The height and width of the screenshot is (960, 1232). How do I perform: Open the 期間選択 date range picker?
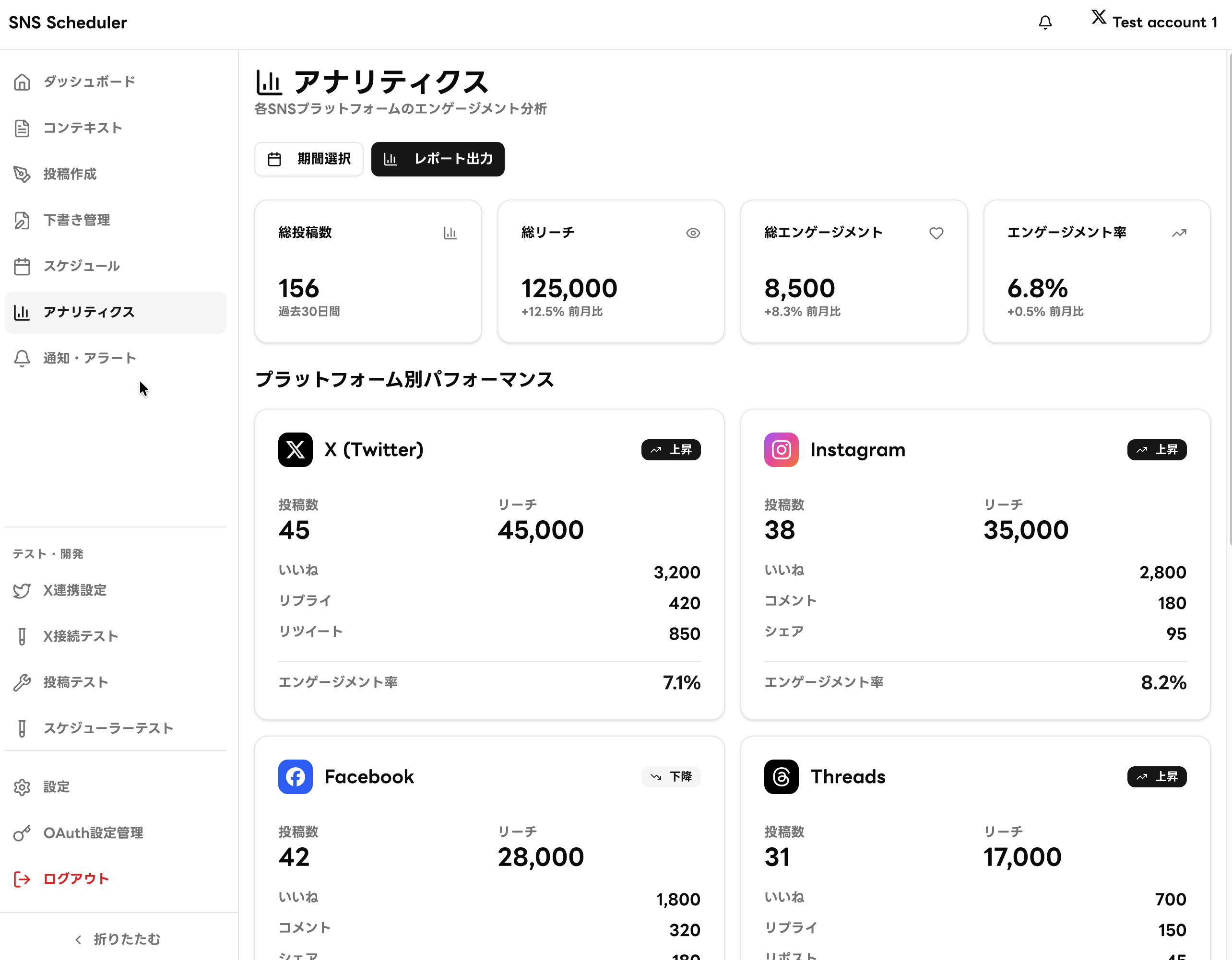(x=308, y=159)
